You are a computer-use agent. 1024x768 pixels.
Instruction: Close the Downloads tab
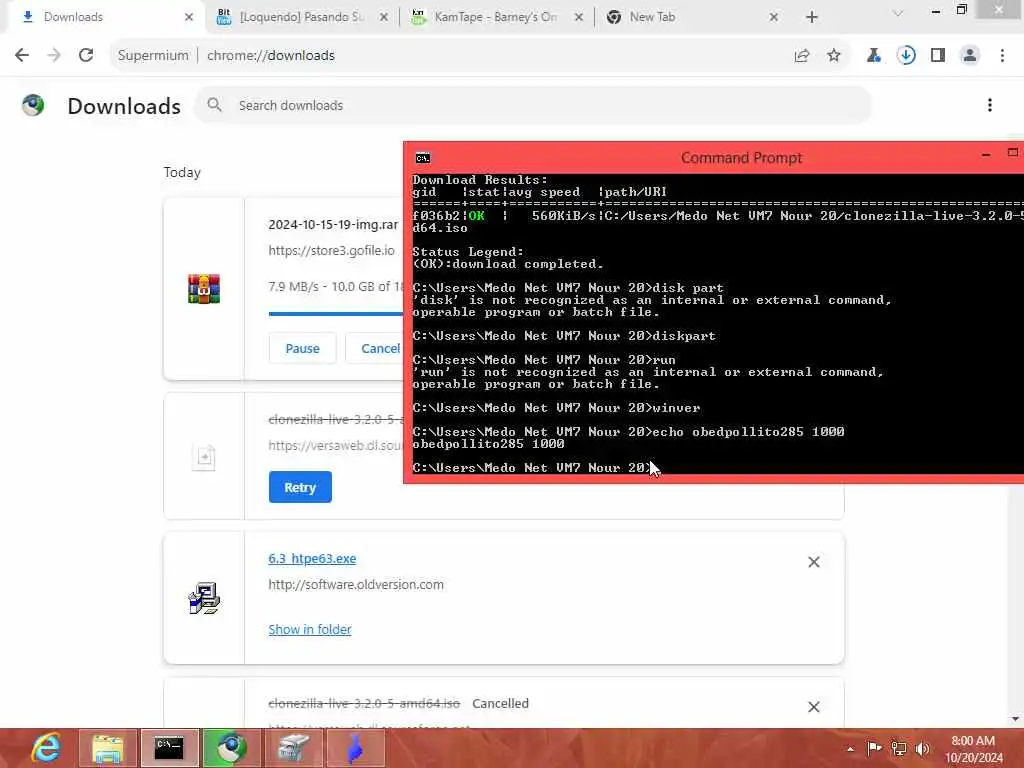click(189, 17)
